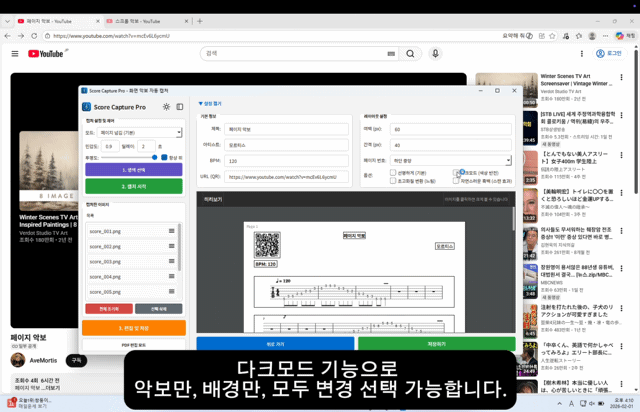Select the 페이지 악보 browser tab
The width and height of the screenshot is (640, 412).
[50, 20]
